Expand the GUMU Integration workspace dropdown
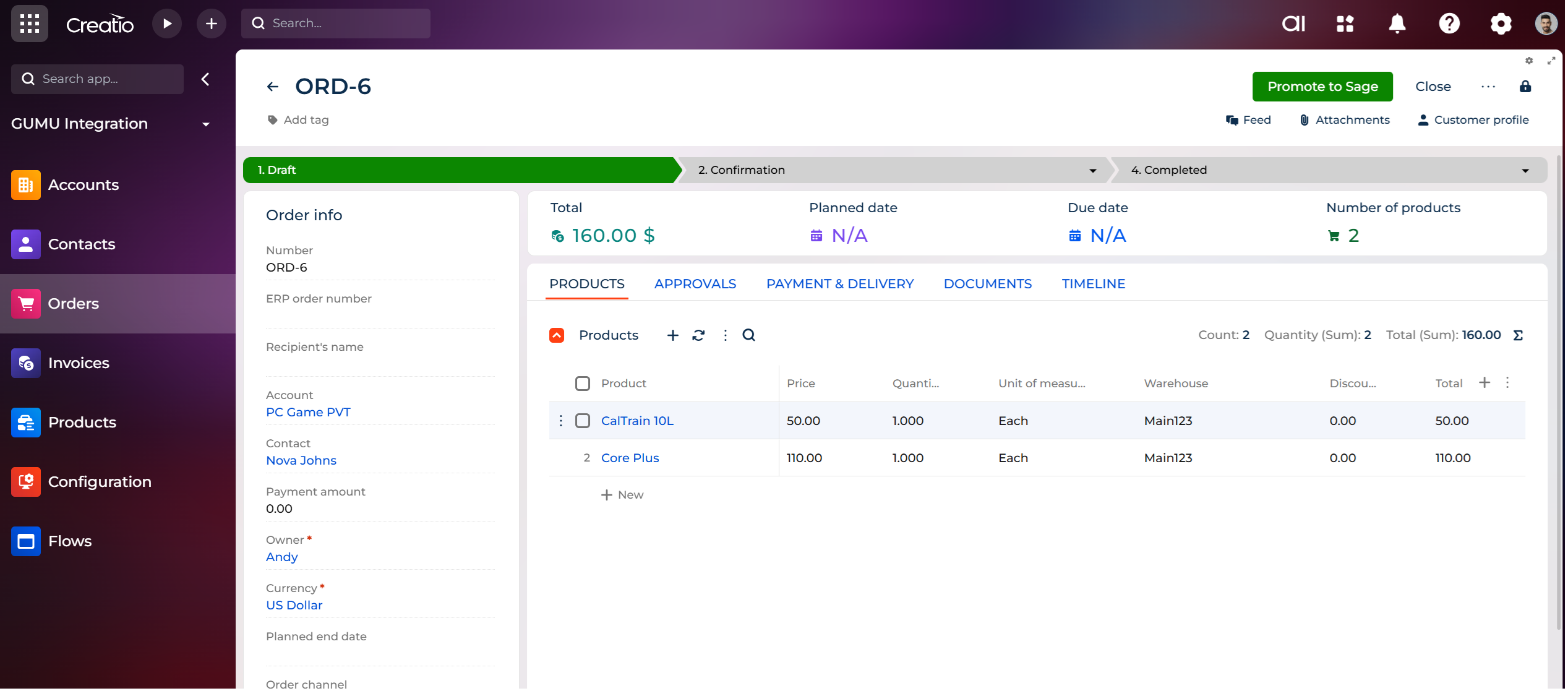1568x696 pixels. (x=205, y=124)
